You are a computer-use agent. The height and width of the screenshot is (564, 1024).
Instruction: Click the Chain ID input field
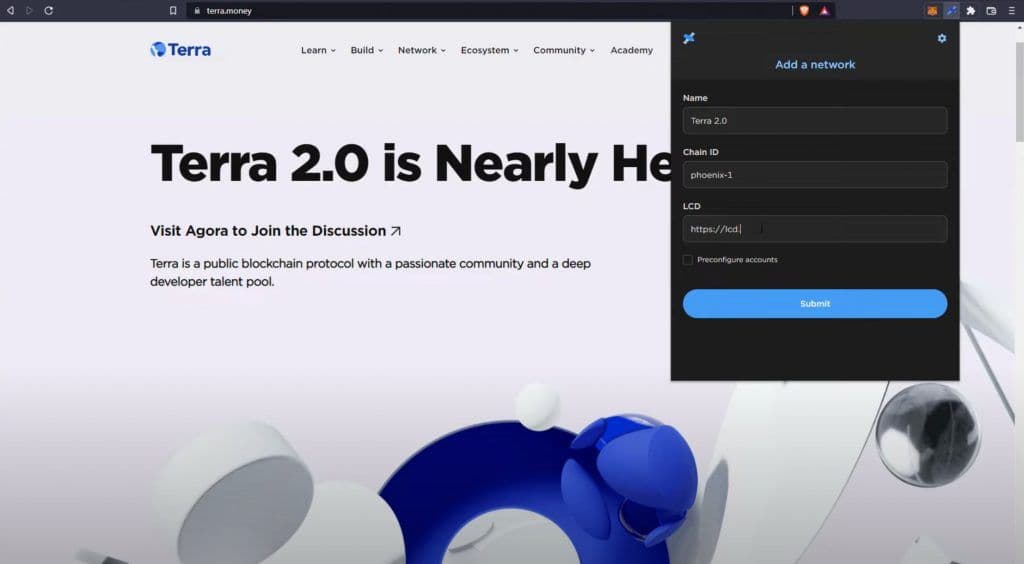814,175
